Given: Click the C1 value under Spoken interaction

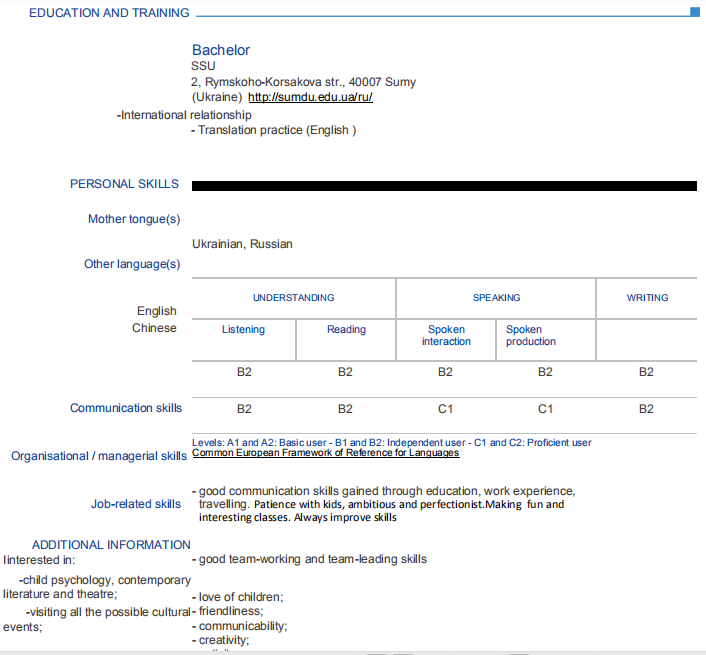Looking at the screenshot, I should click(445, 409).
